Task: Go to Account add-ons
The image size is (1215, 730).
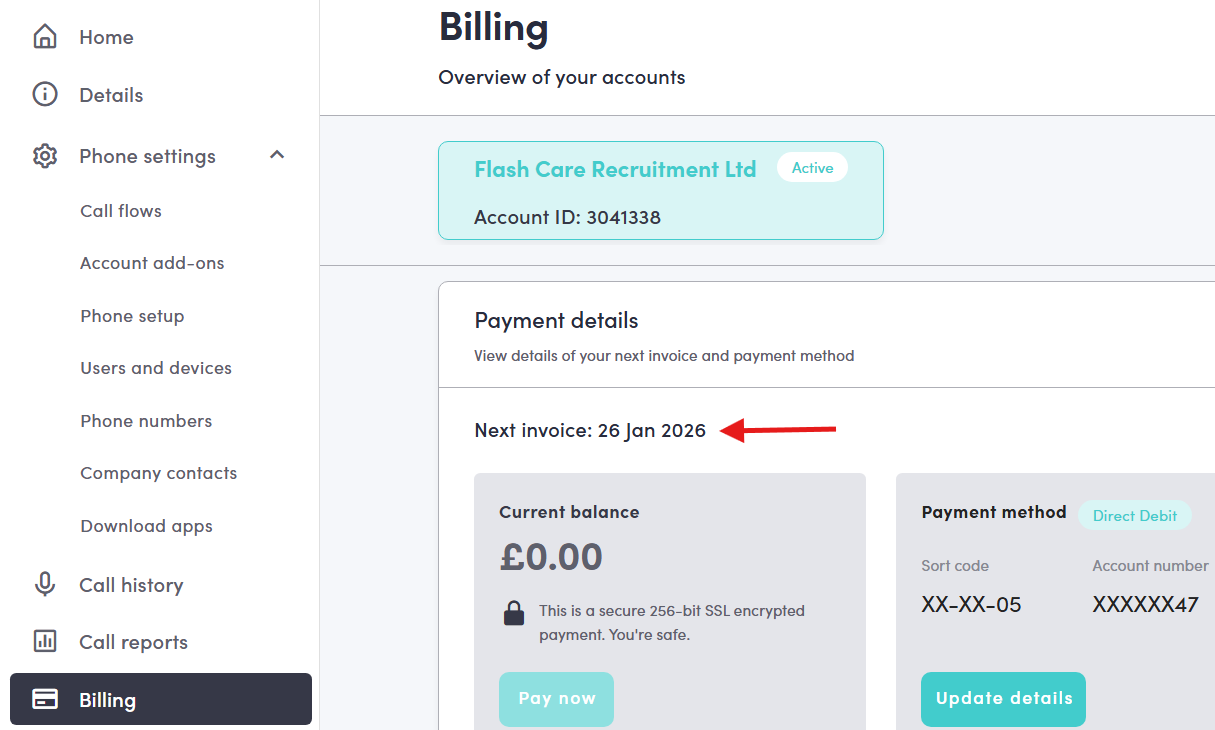Action: click(x=152, y=263)
